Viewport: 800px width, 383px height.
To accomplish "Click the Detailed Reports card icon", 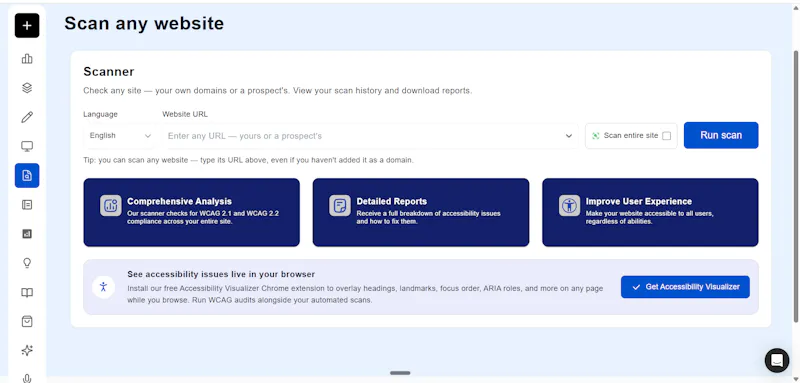I will [x=340, y=206].
